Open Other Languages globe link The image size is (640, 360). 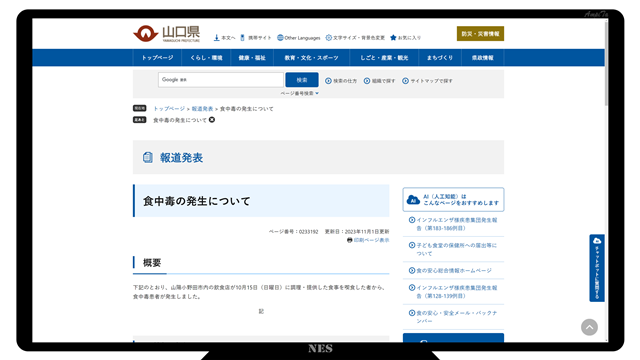click(299, 38)
